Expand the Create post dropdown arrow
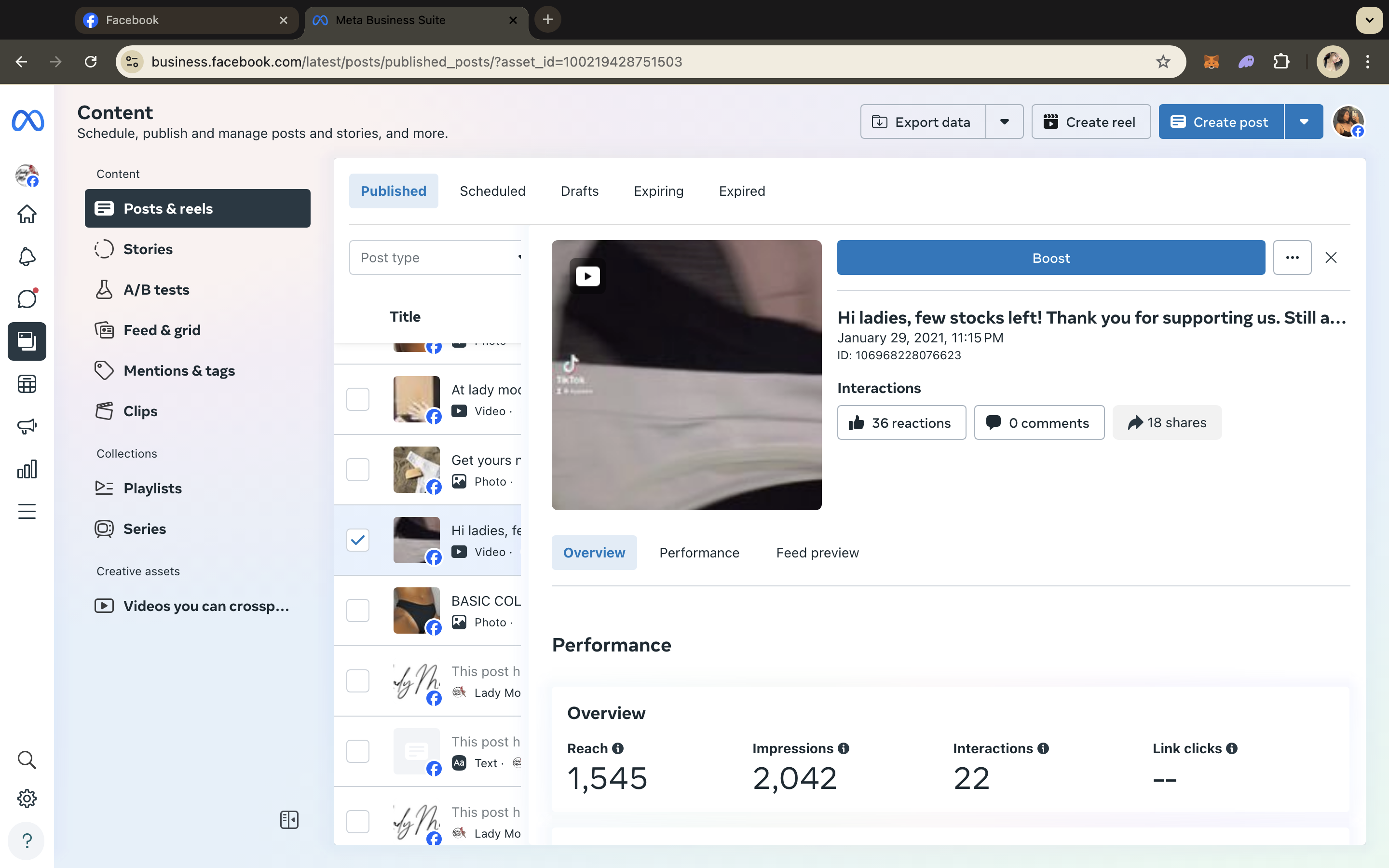Screen dimensions: 1389x868 (x=1304, y=122)
